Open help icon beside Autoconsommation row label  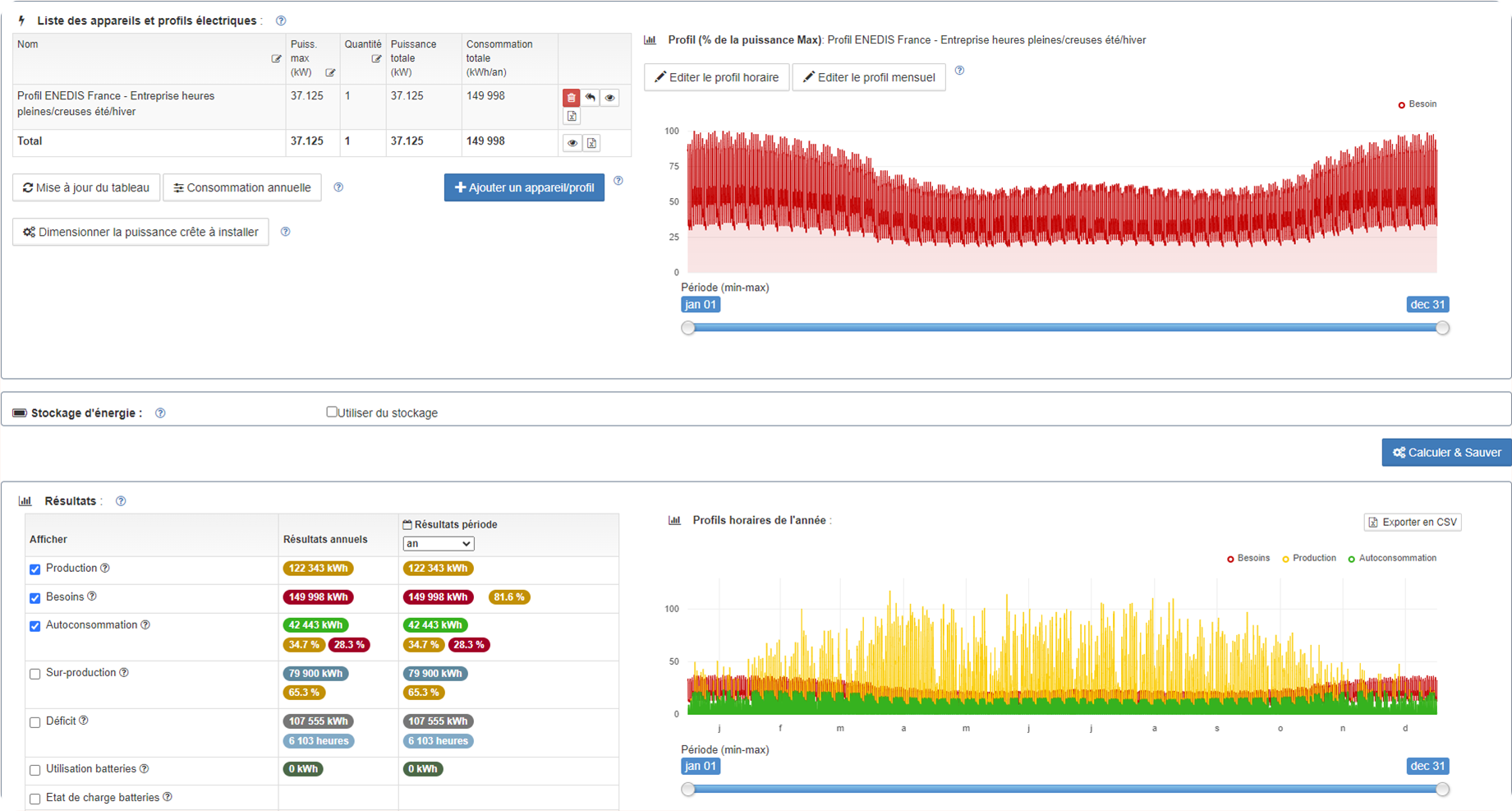[x=145, y=625]
